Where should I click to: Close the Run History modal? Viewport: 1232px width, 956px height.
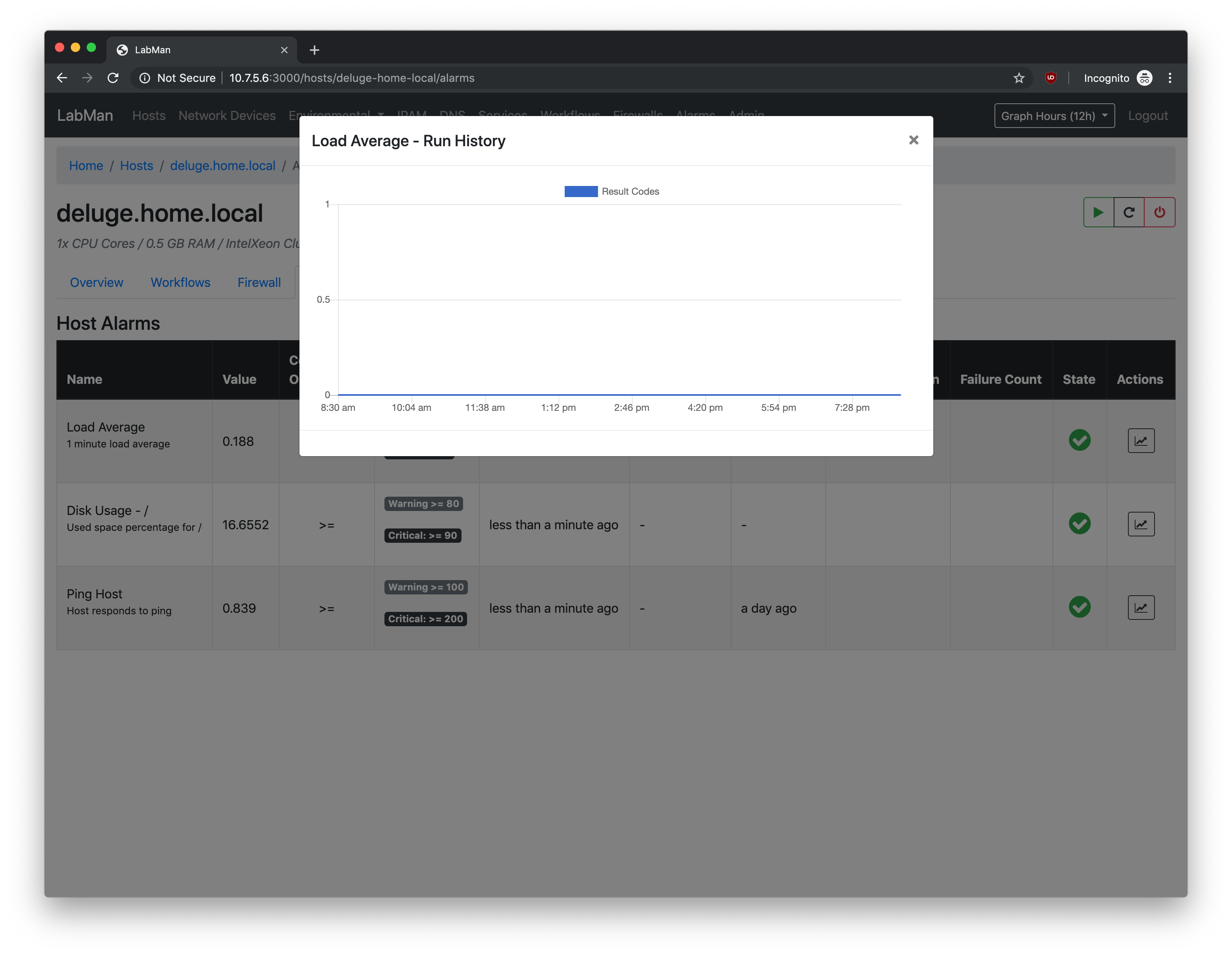coord(913,140)
